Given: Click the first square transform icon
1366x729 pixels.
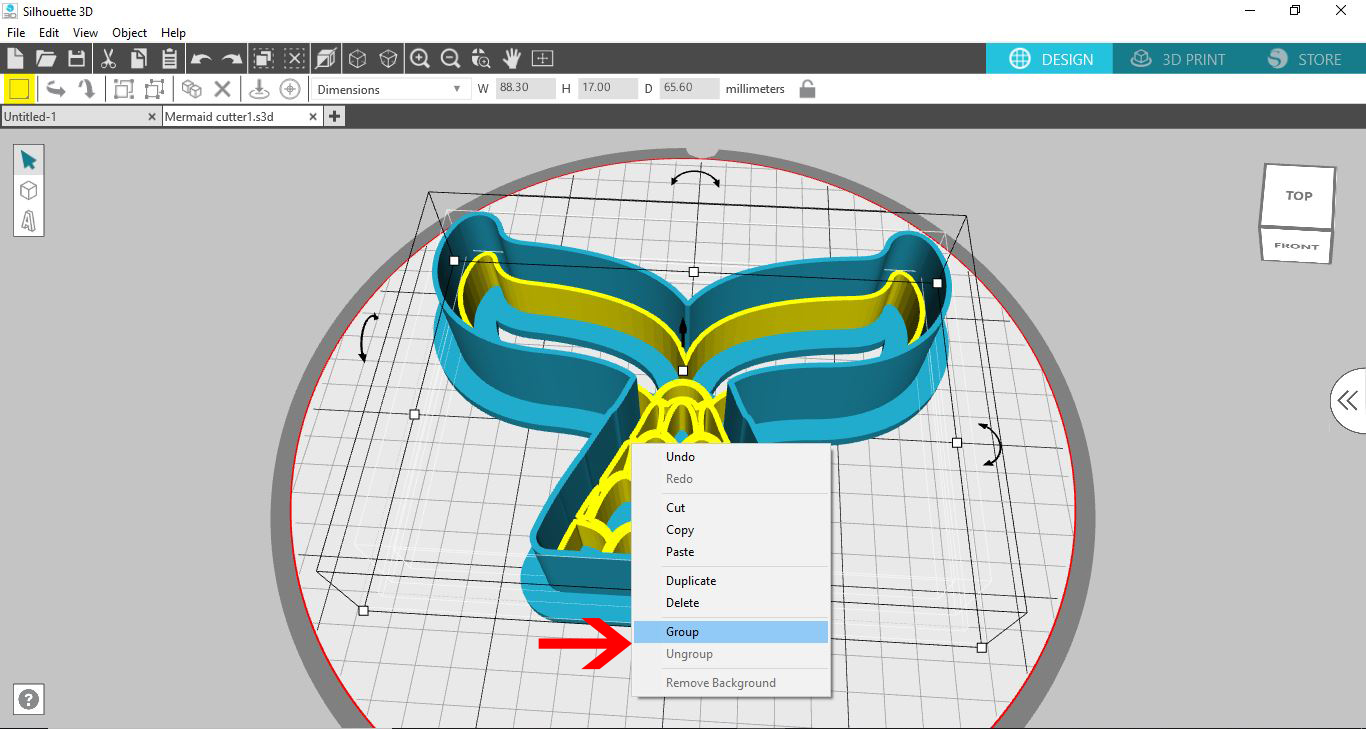Looking at the screenshot, I should pos(123,89).
